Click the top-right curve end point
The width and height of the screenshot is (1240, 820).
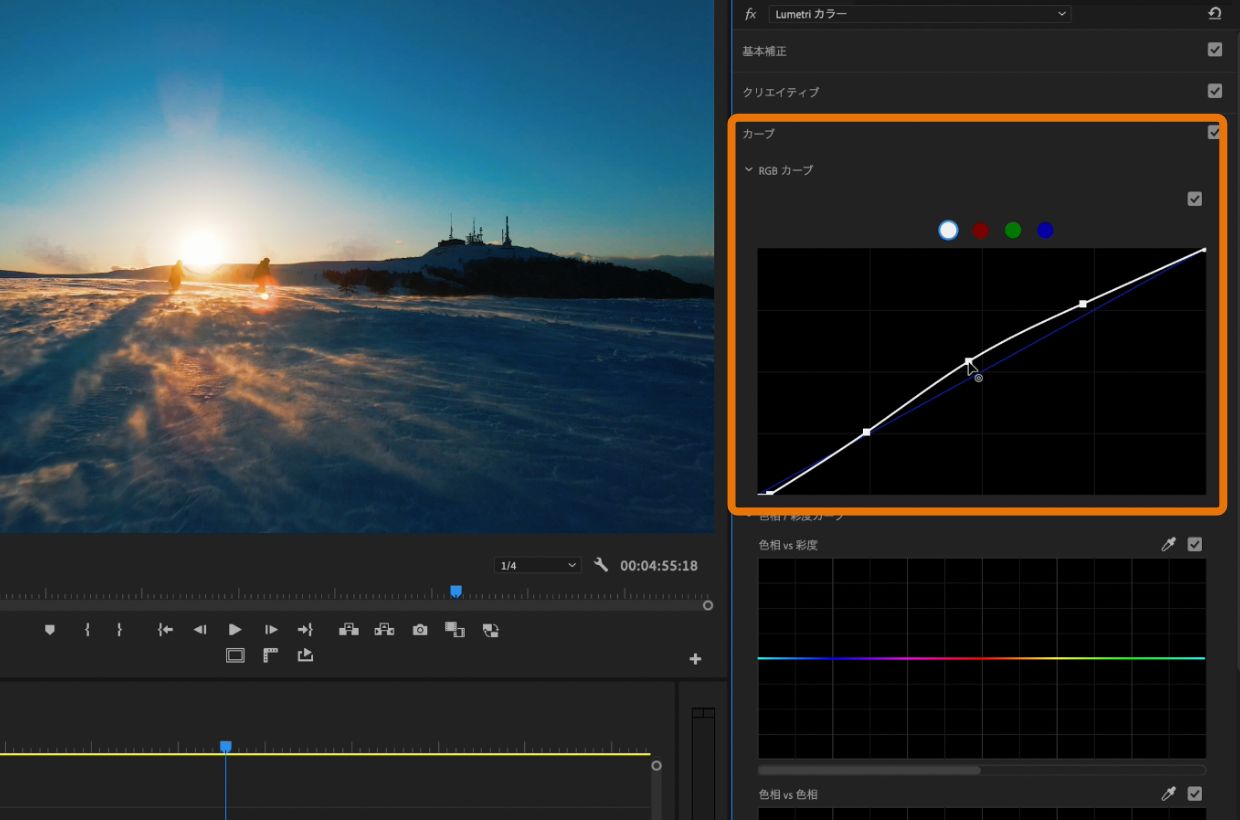1204,250
